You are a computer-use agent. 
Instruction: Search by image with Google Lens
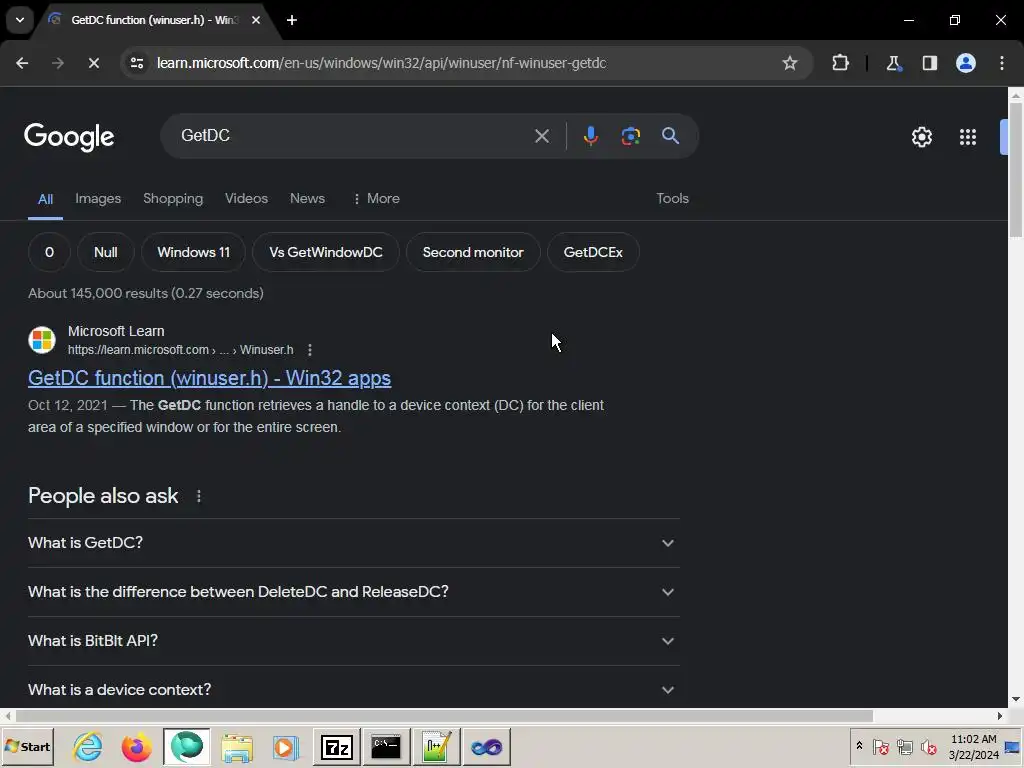[630, 136]
